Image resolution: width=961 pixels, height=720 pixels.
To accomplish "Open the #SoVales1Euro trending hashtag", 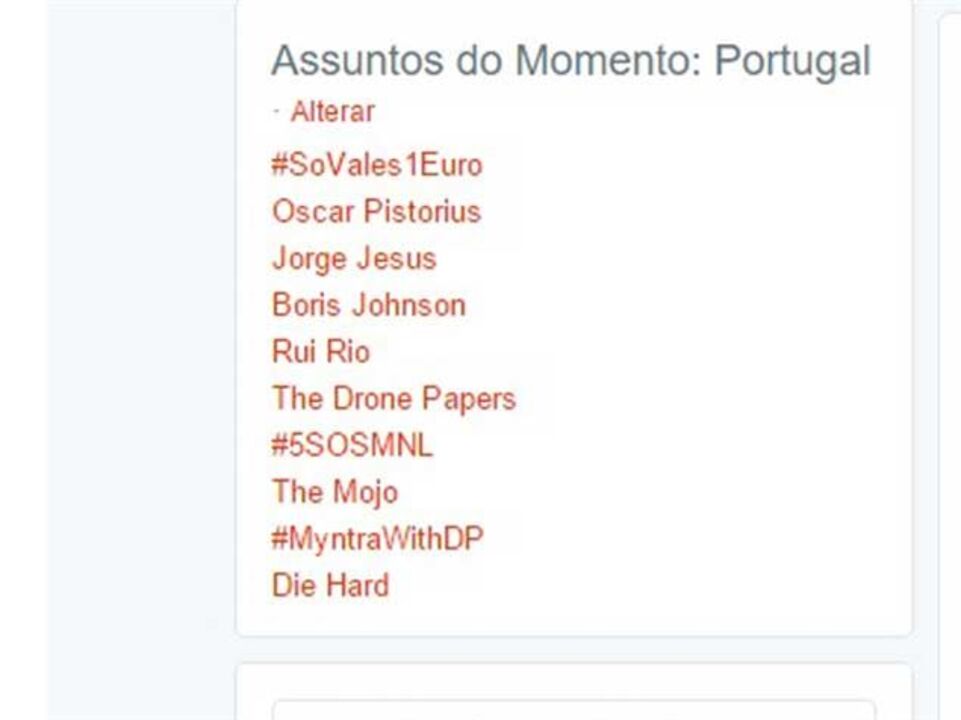I will (x=376, y=165).
